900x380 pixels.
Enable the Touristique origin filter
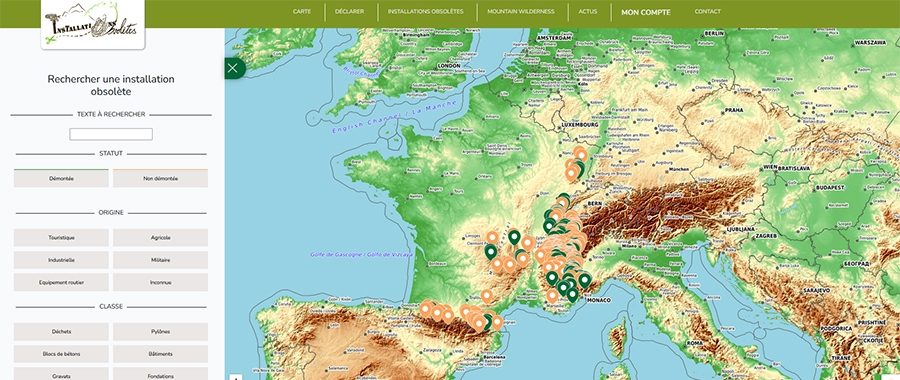coord(61,238)
